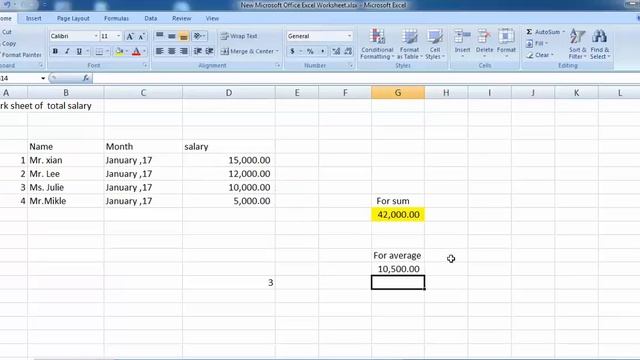Toggle Align Text Left
640x360 pixels.
coord(160,51)
